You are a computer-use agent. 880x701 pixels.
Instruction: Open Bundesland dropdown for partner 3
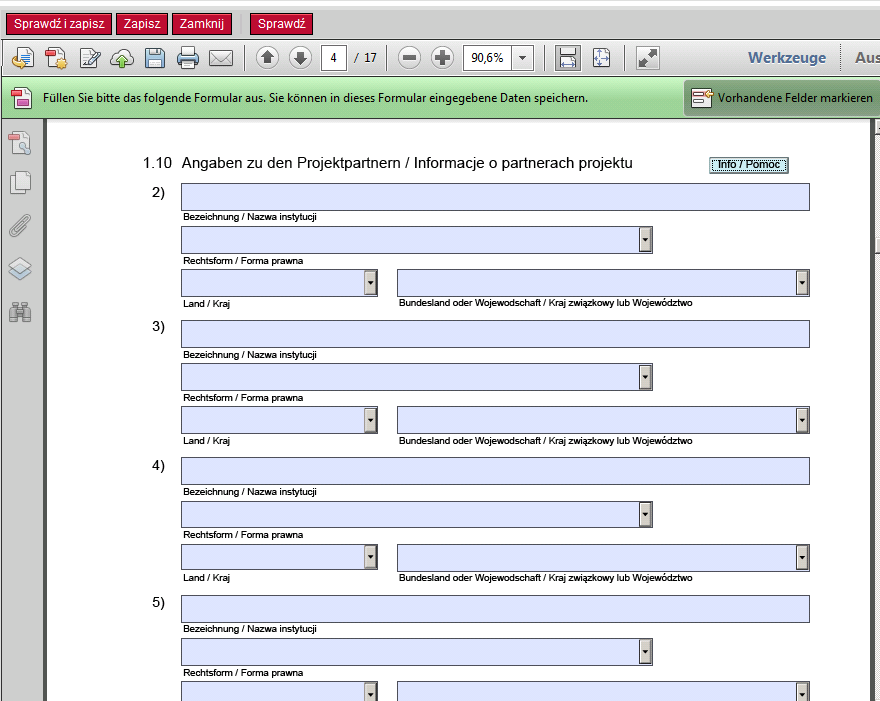tap(802, 420)
